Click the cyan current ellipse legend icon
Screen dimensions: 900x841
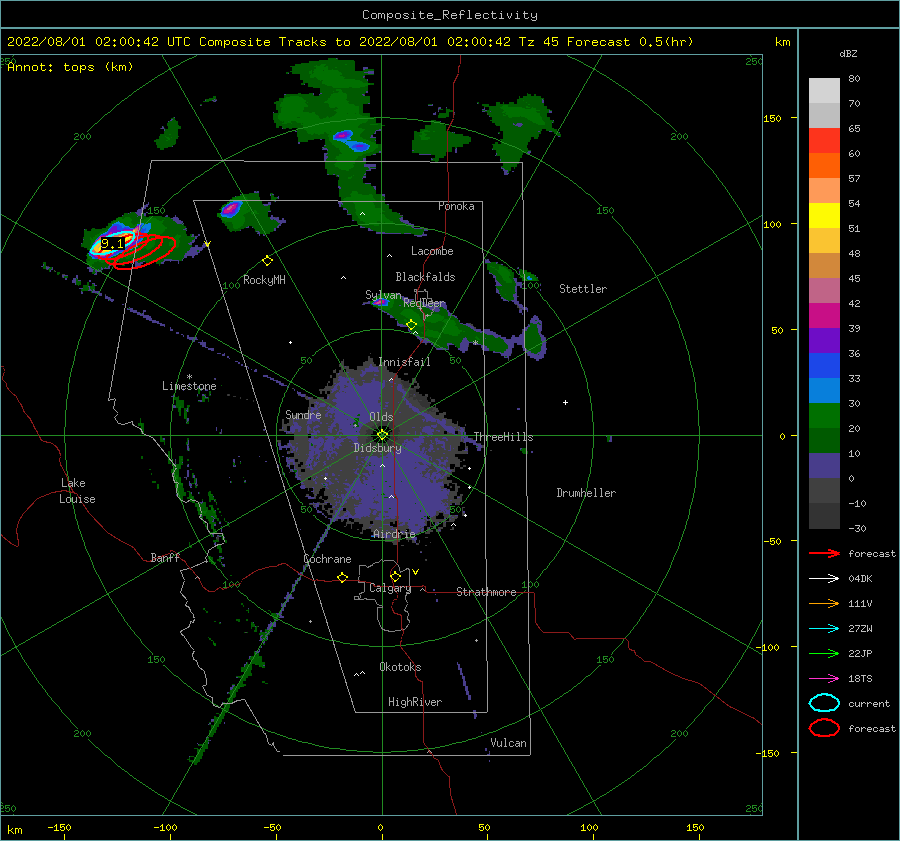(824, 703)
